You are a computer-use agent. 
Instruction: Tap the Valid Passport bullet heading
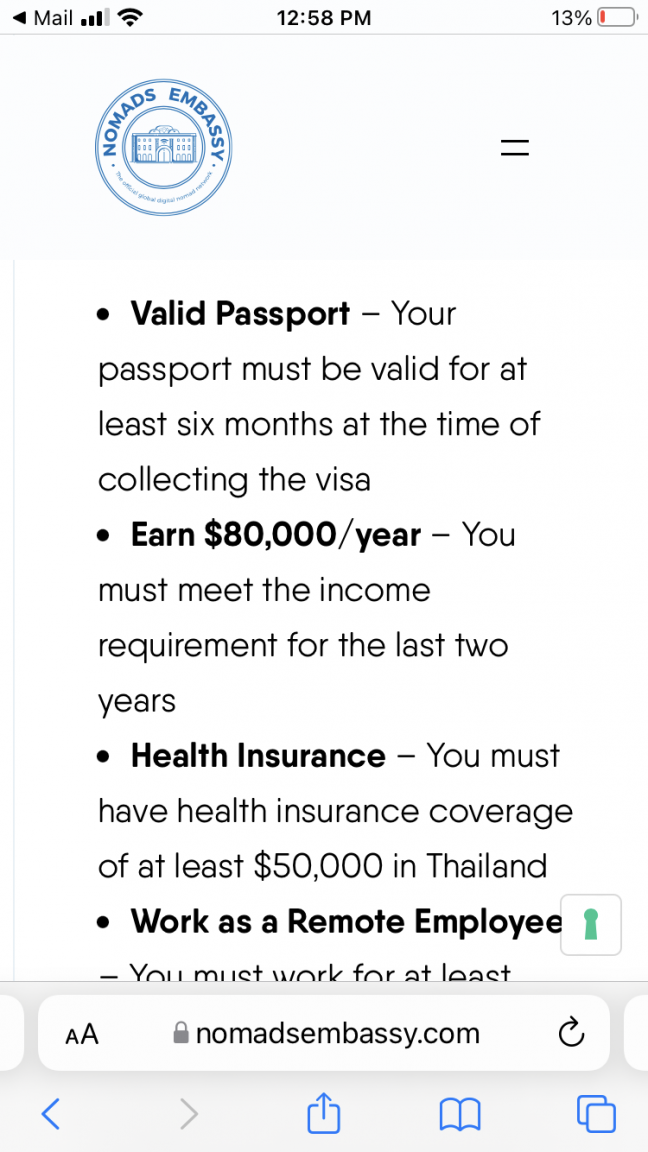[240, 314]
